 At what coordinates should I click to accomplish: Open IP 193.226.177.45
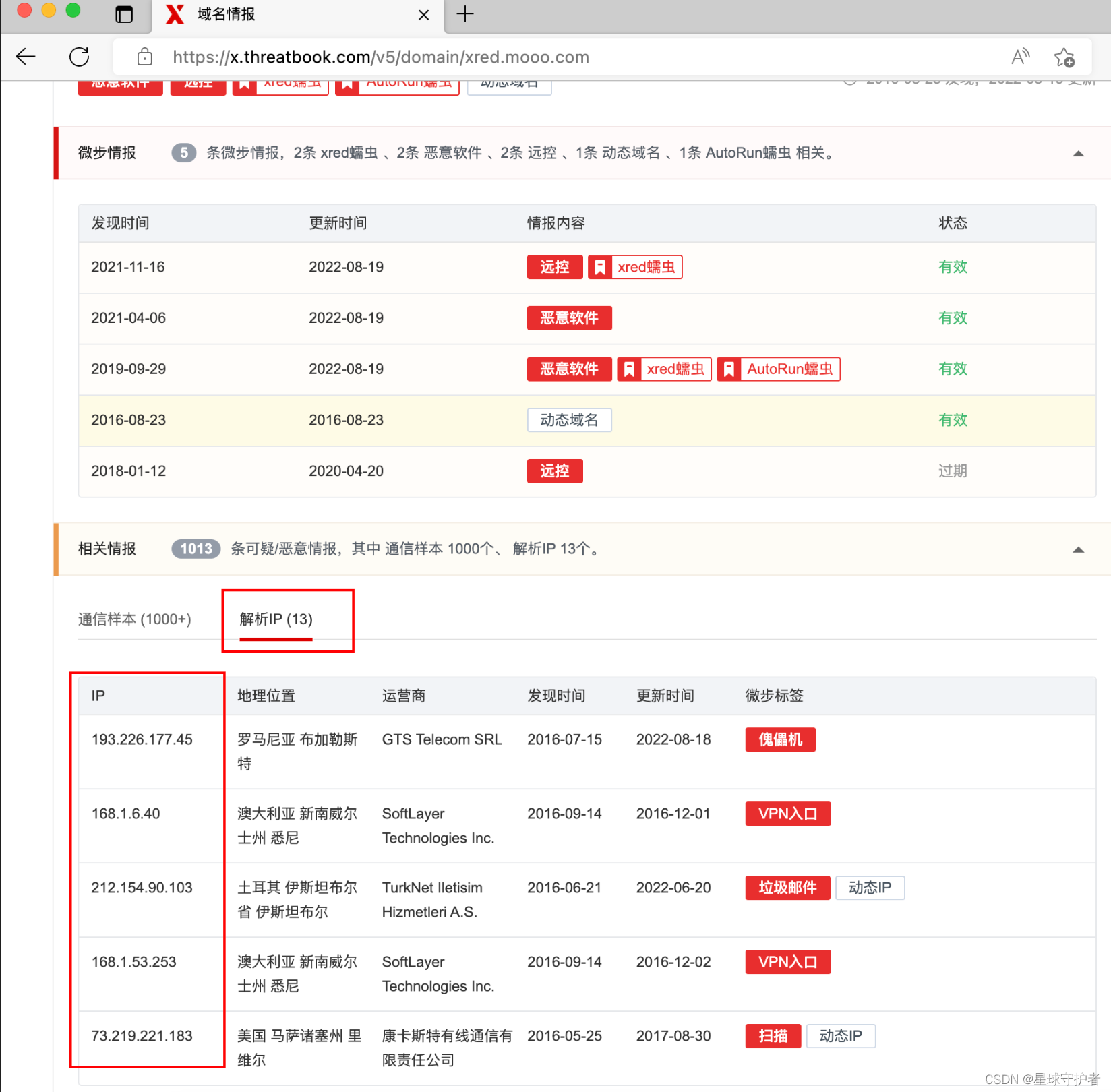(x=142, y=739)
